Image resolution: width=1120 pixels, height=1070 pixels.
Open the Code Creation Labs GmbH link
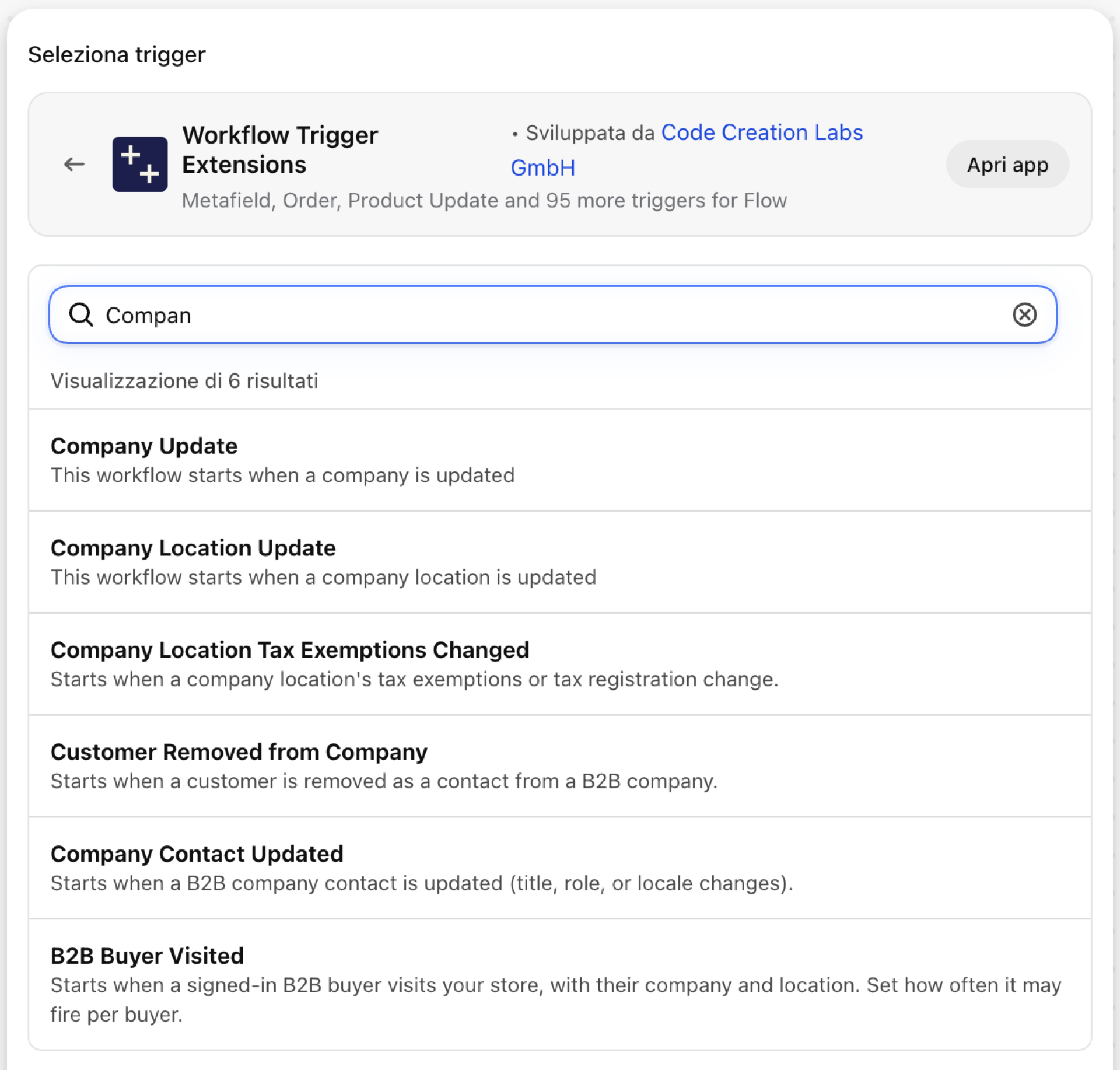pyautogui.click(x=687, y=150)
